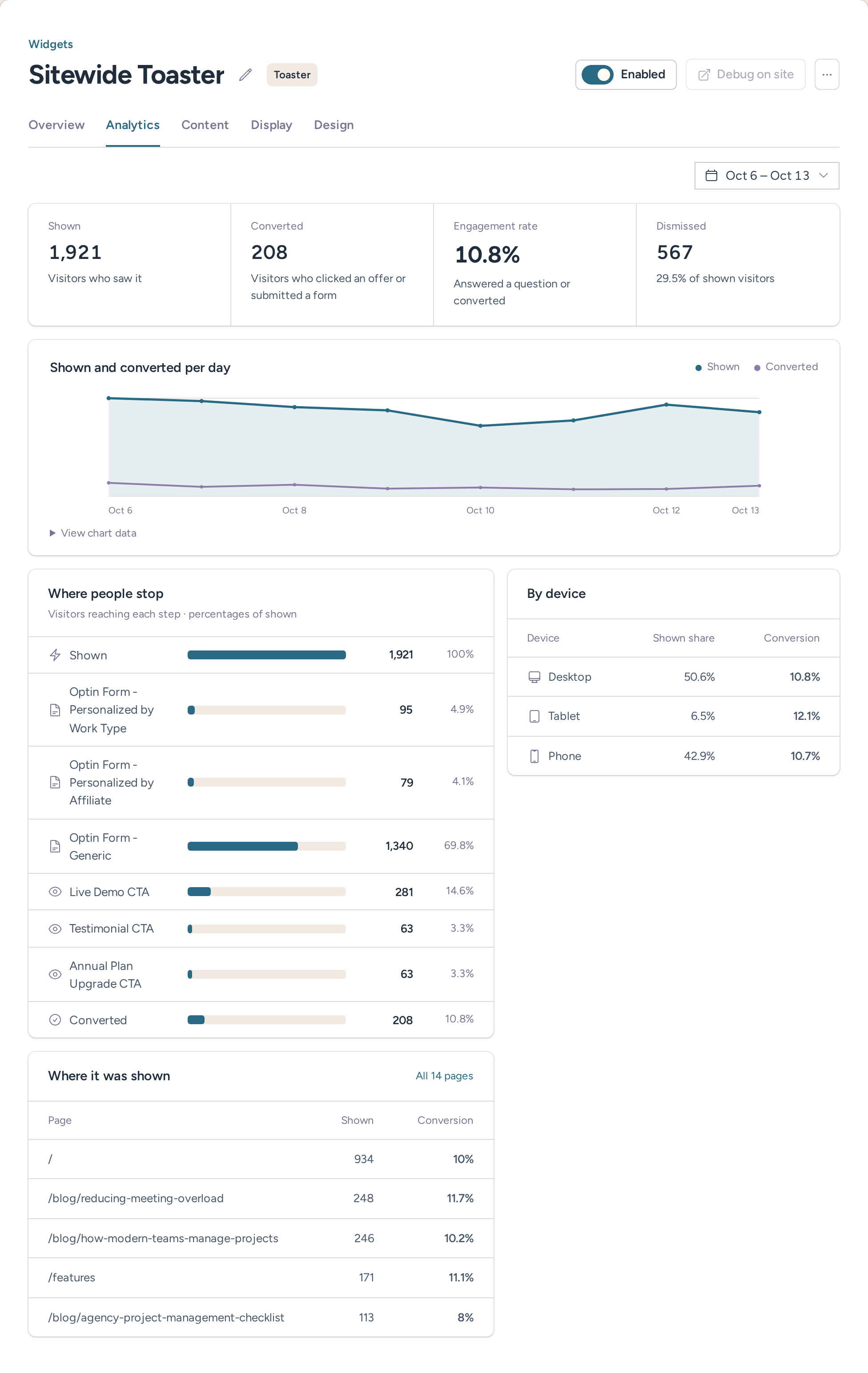The width and height of the screenshot is (868, 1373).
Task: Click the external-link icon in Debug on site
Action: pos(704,75)
